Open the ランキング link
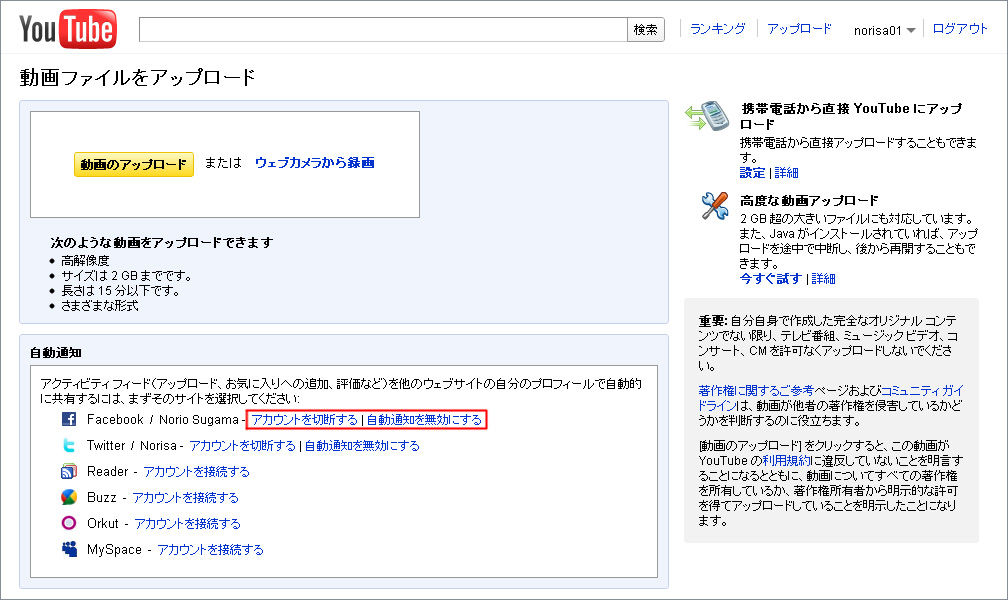This screenshot has width=1008, height=600. click(717, 29)
